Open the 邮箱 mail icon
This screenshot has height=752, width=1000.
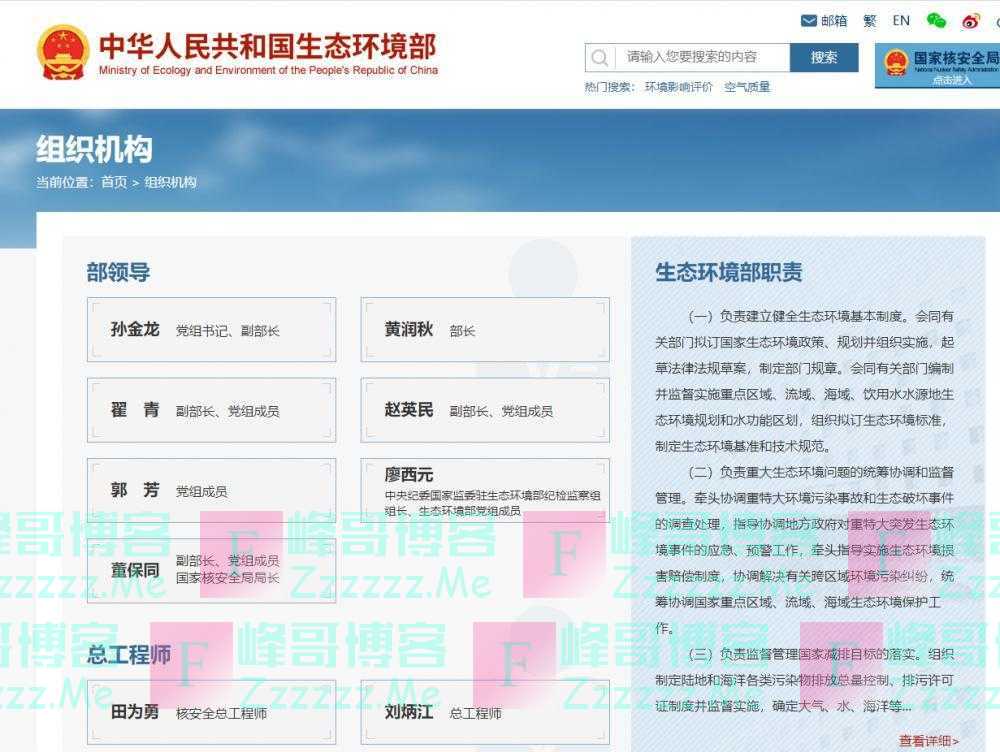809,21
